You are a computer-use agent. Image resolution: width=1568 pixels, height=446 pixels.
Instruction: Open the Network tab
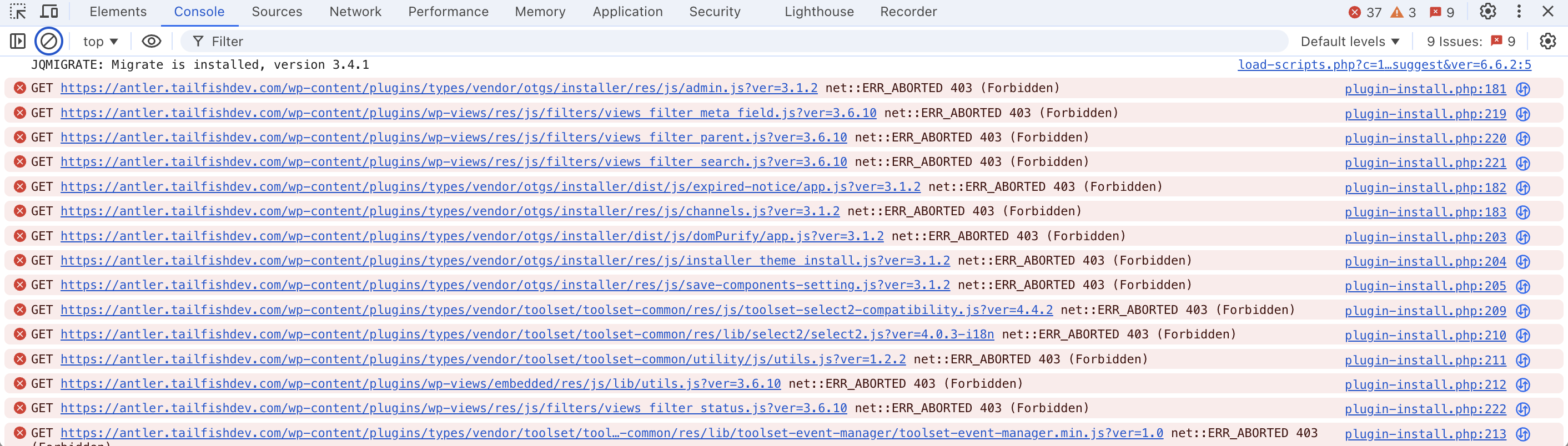point(355,12)
